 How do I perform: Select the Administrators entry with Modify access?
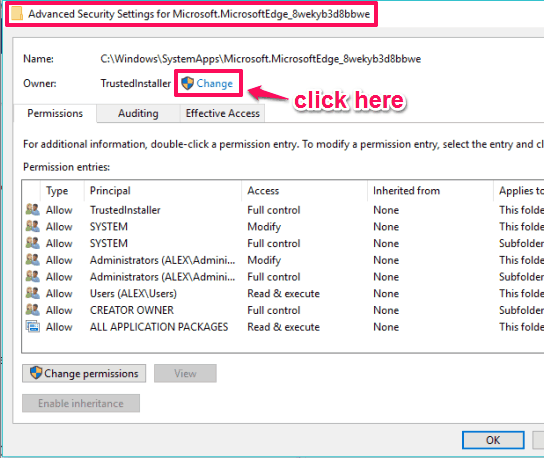tap(283, 260)
